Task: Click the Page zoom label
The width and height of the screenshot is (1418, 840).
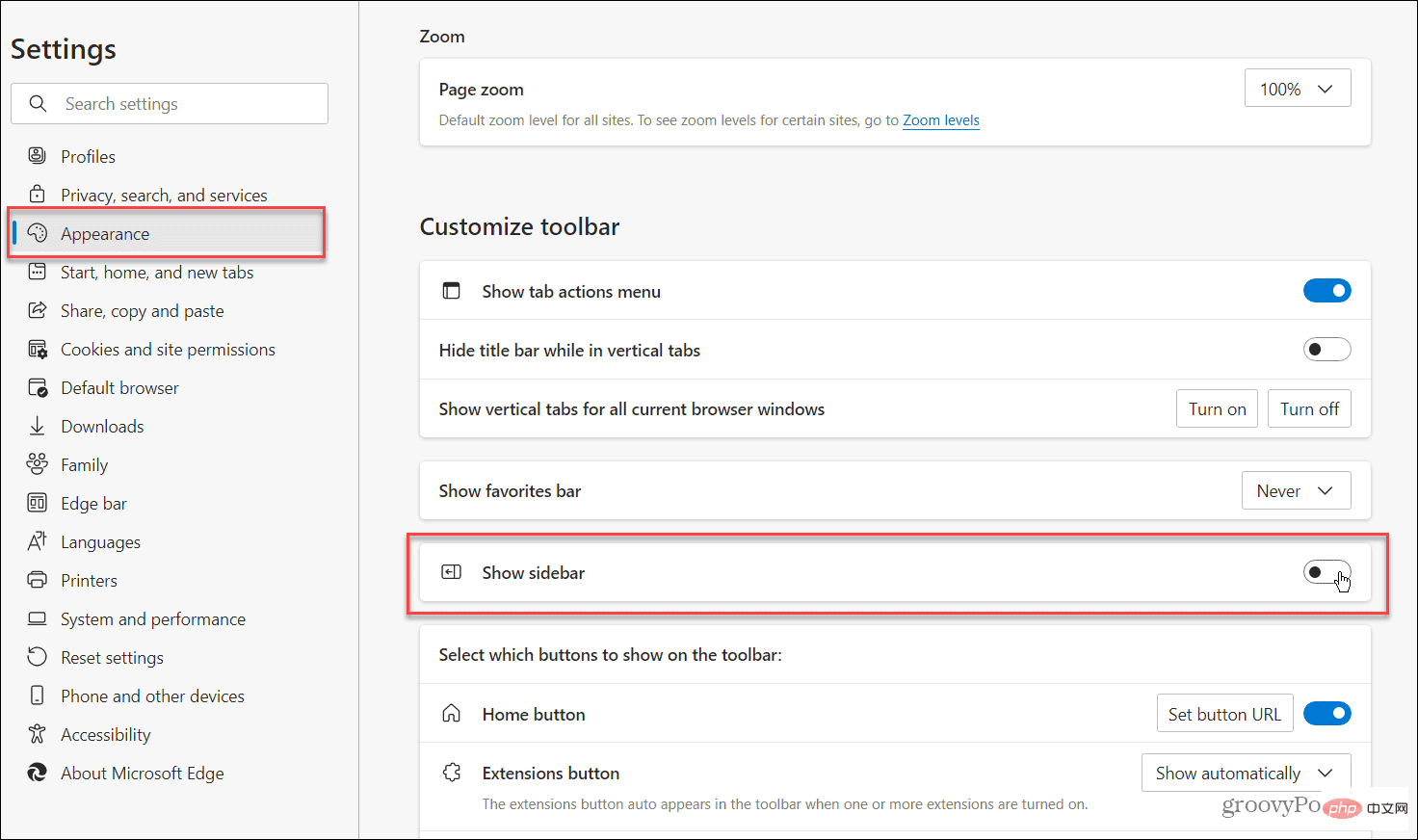Action: [482, 90]
